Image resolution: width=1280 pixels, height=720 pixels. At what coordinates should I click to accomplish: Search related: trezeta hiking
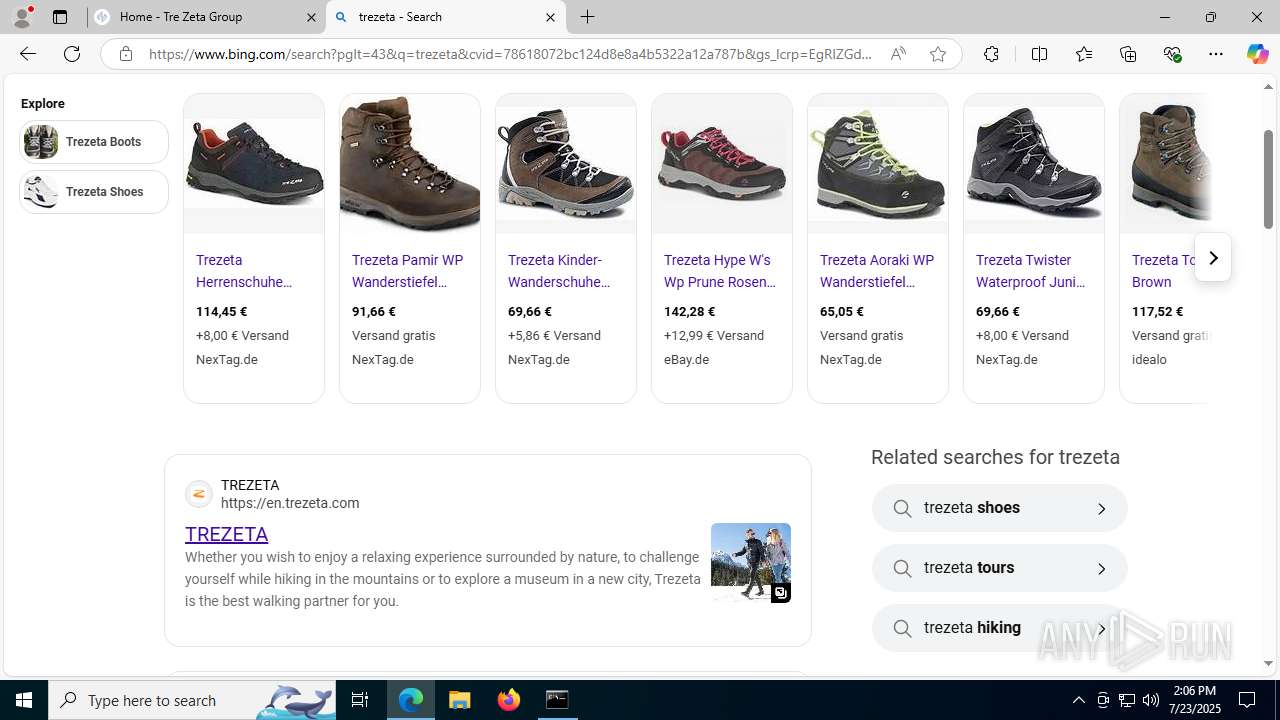click(999, 628)
